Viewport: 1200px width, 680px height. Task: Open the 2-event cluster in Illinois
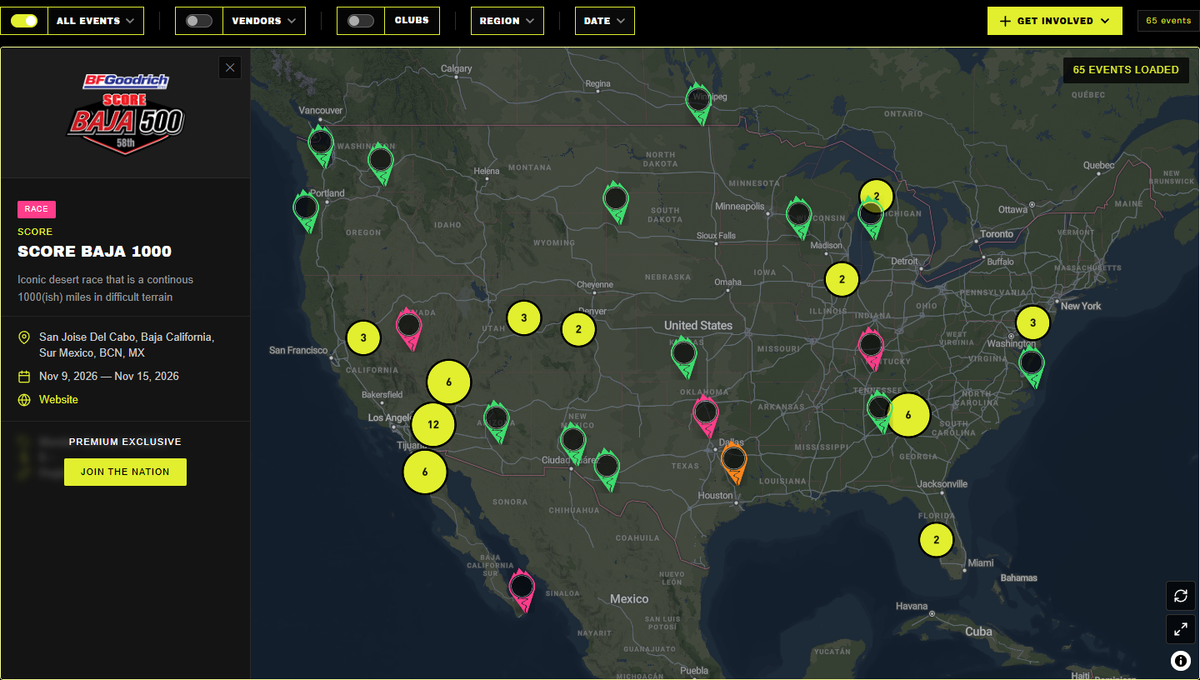click(842, 279)
